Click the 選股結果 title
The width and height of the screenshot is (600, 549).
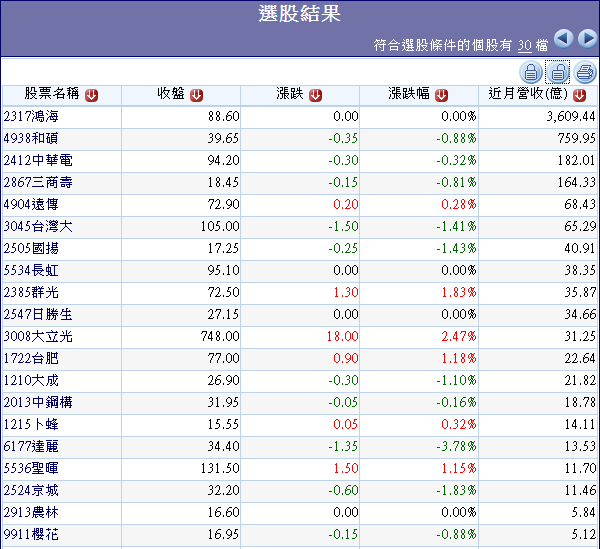tap(299, 14)
